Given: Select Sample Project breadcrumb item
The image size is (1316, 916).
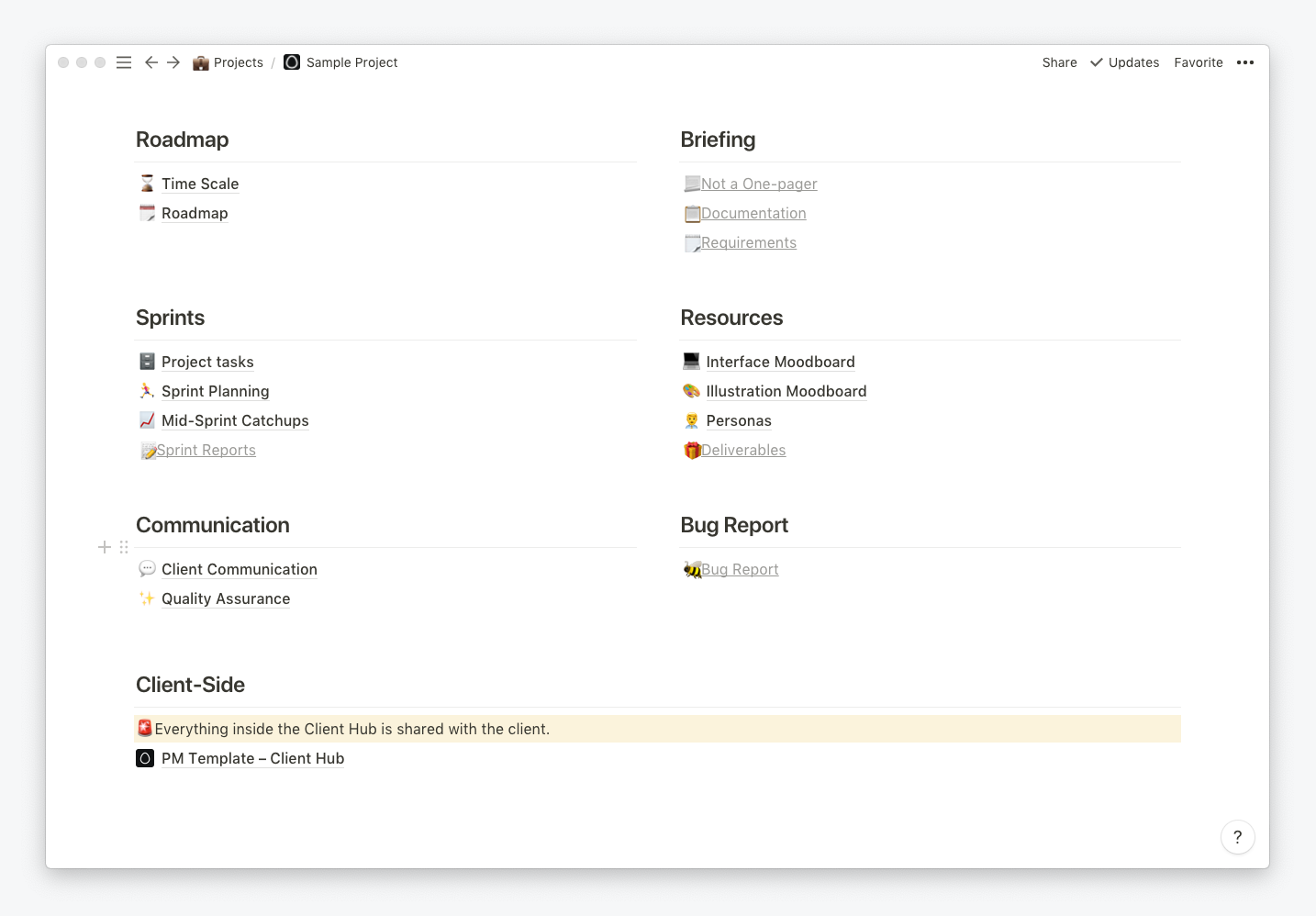Looking at the screenshot, I should click(340, 62).
